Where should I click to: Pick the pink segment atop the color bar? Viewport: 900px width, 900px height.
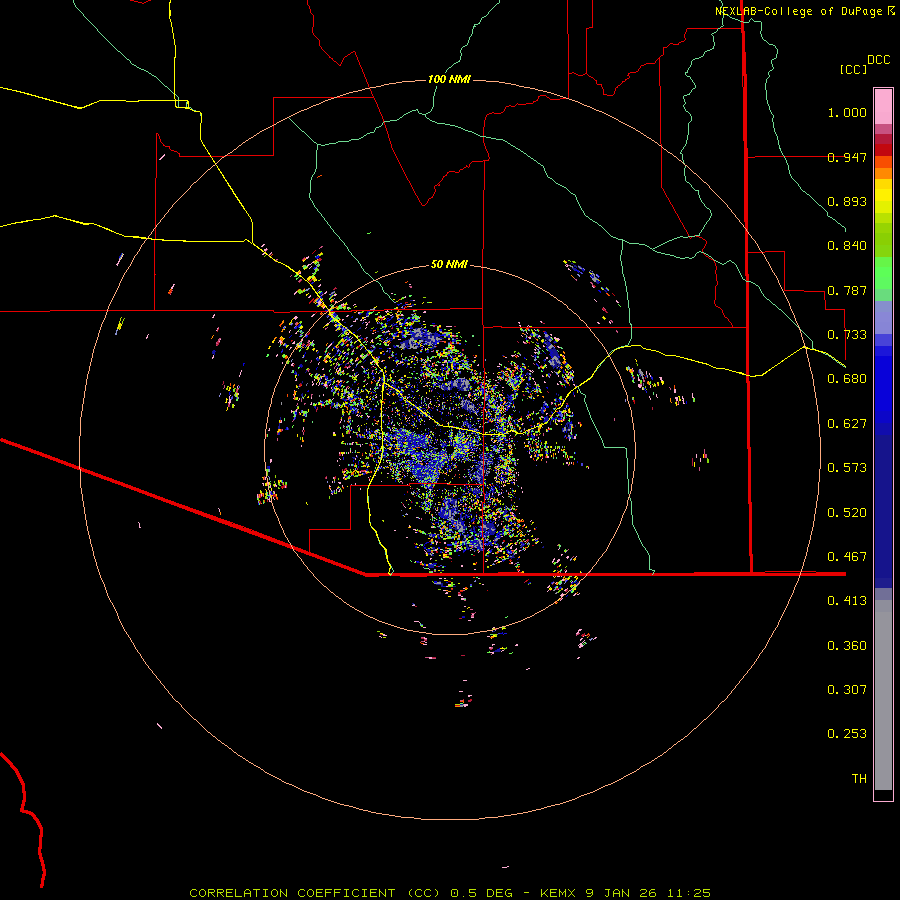[x=883, y=106]
